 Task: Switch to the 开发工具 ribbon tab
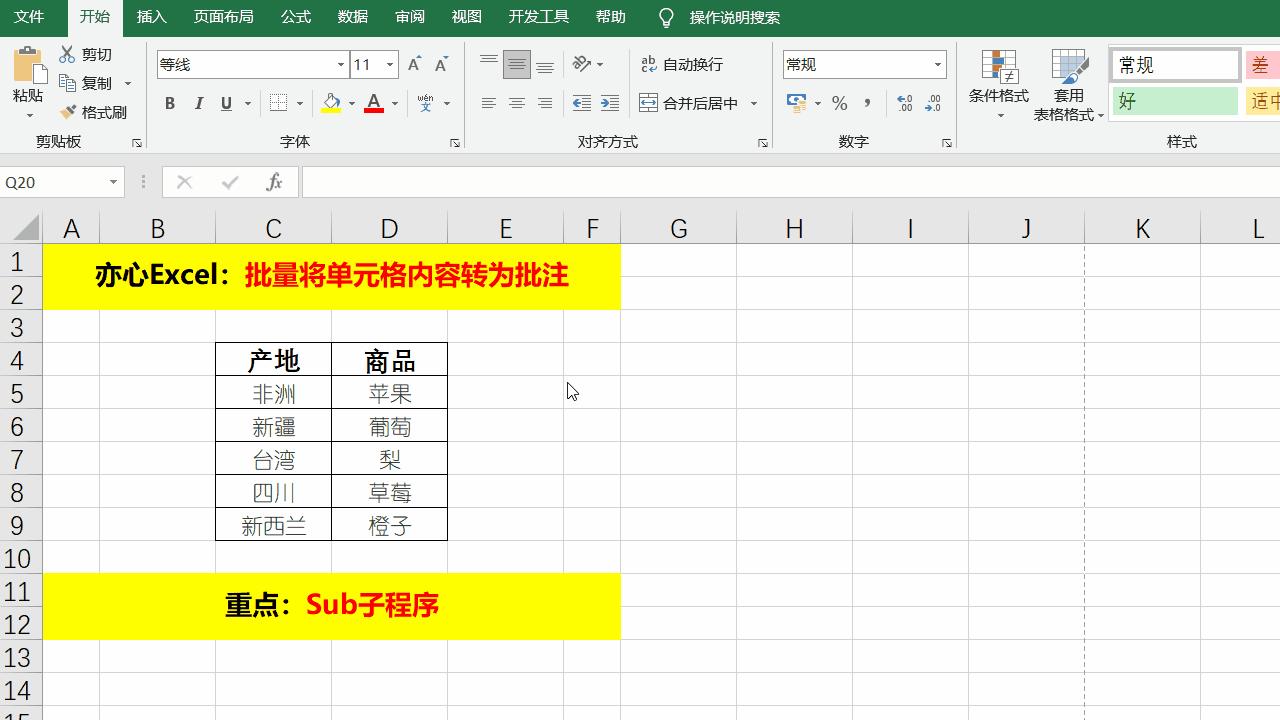point(539,17)
